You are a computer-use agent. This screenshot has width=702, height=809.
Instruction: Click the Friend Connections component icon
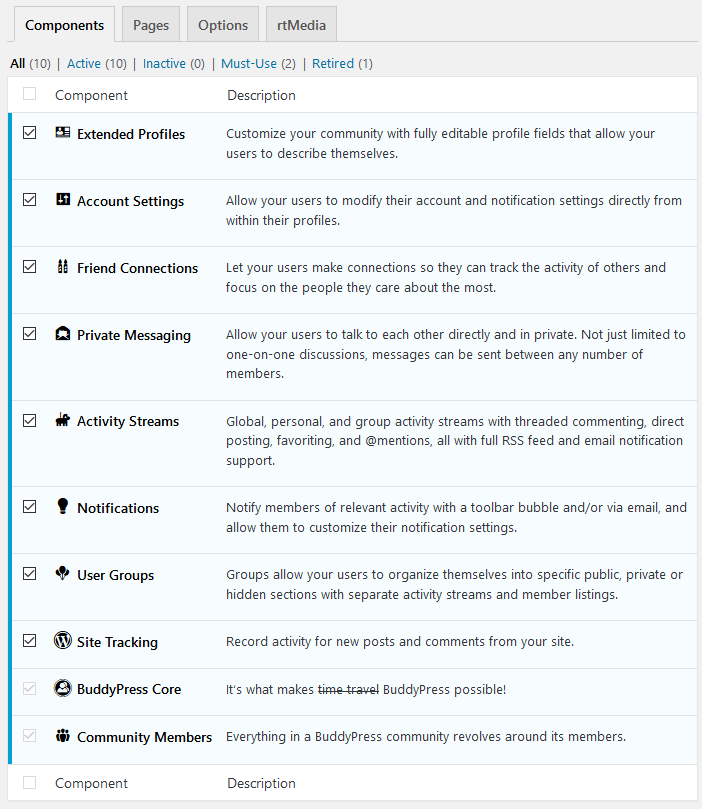pyautogui.click(x=63, y=266)
